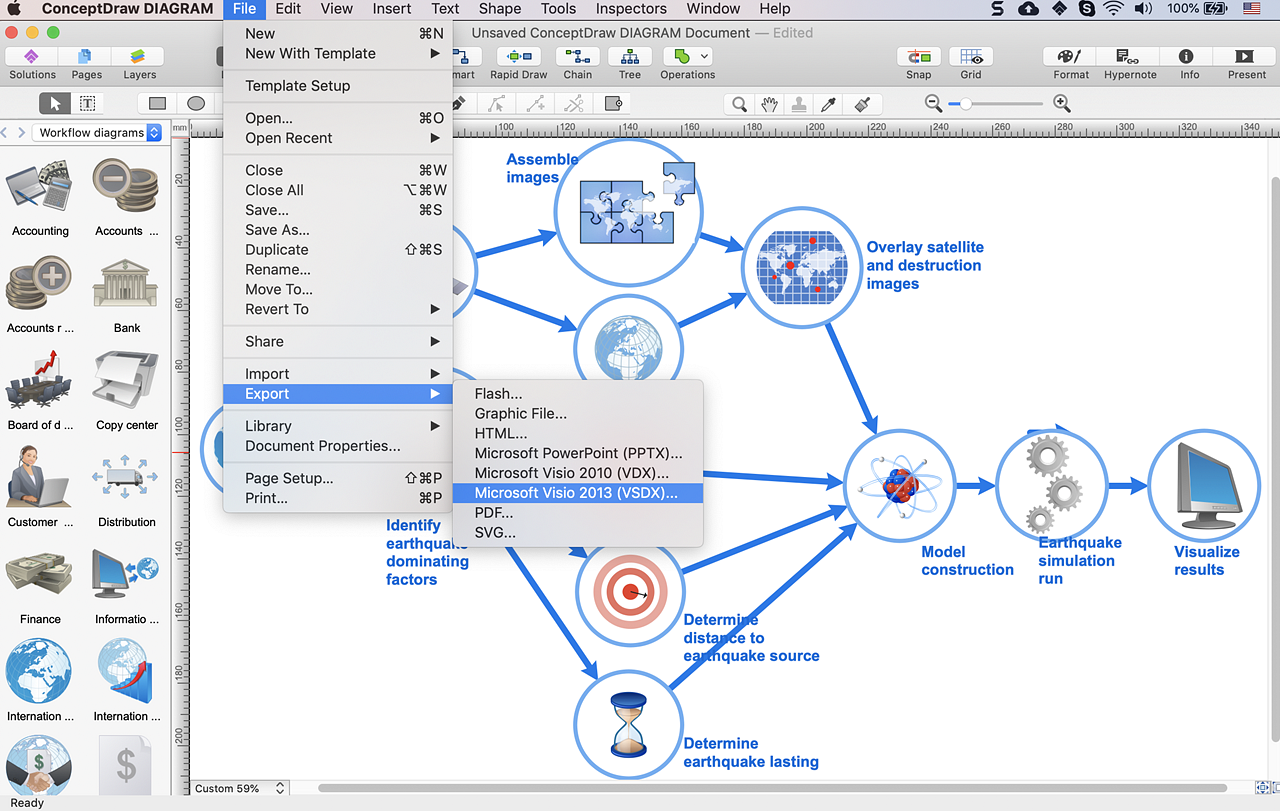Select the ellipse shape tool

196,103
